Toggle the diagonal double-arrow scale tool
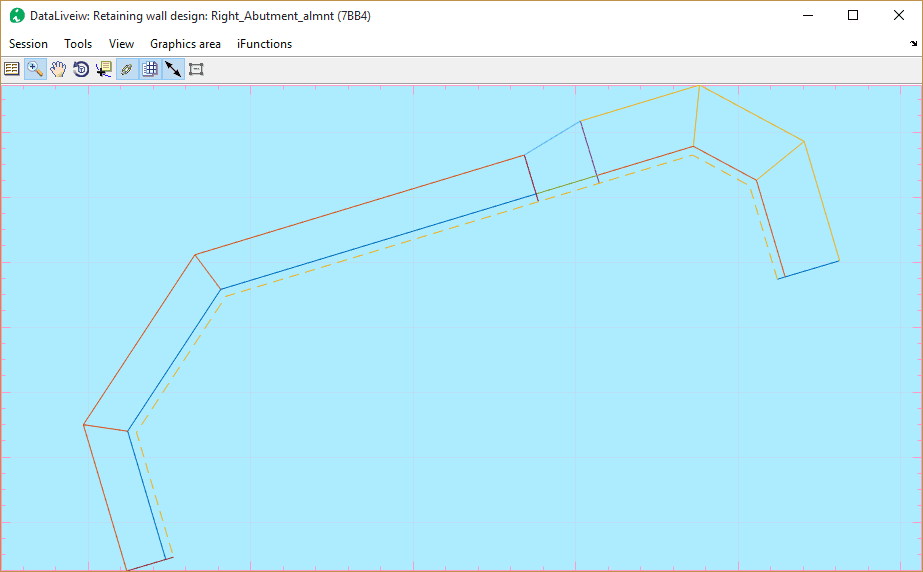Viewport: 923px width, 572px height. point(173,69)
